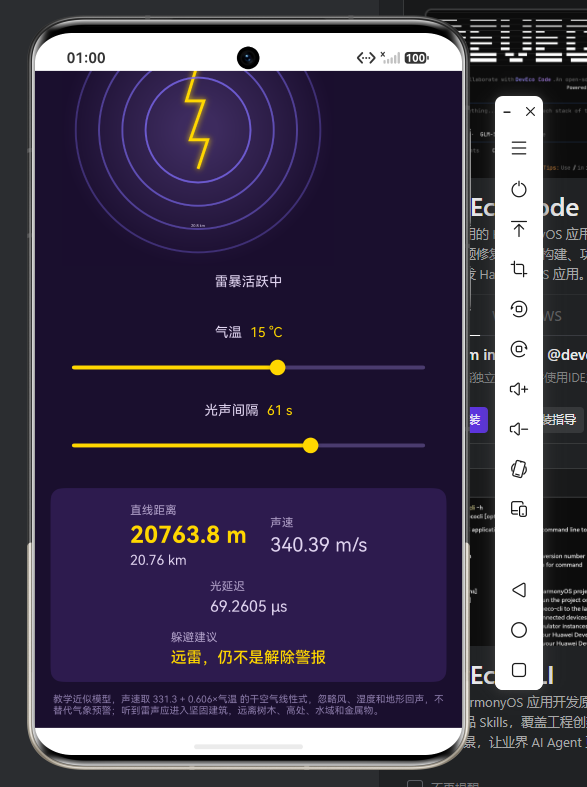Click the 远雷，仍不是解除警报 advice text

248,657
